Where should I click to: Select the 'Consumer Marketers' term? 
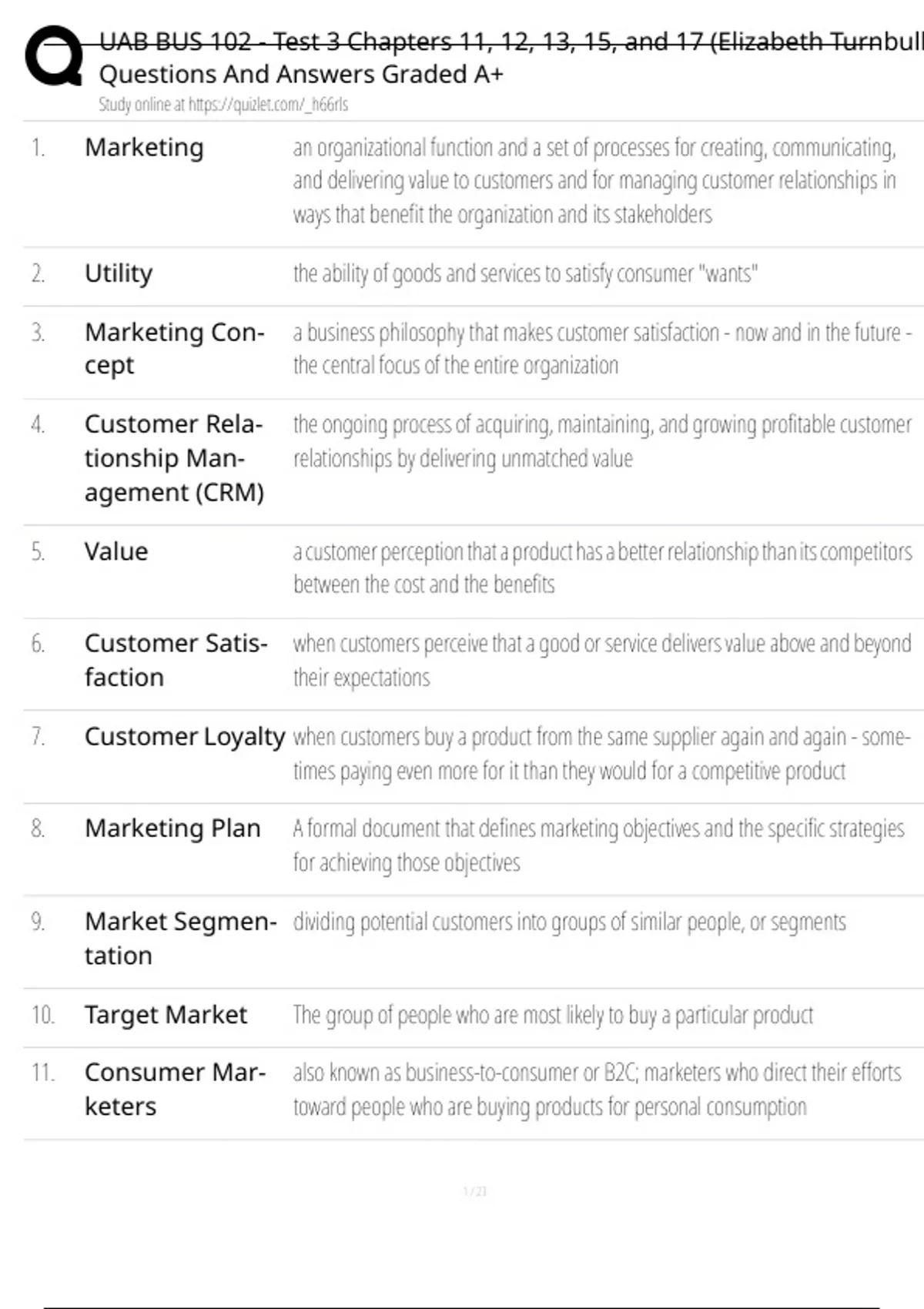(x=175, y=1089)
